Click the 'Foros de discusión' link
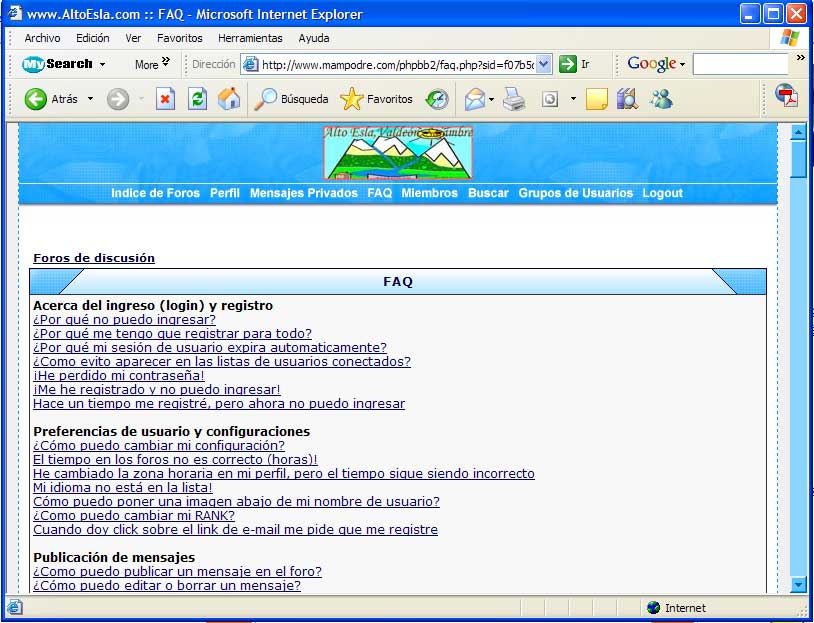 94,258
